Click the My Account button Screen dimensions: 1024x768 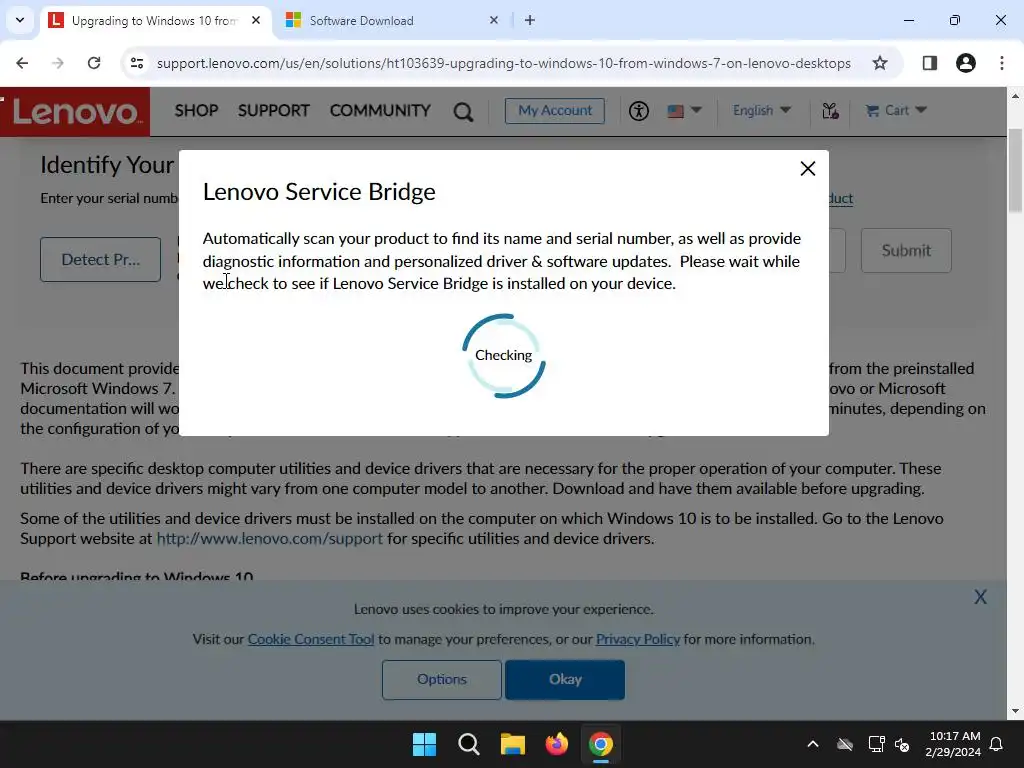point(554,110)
